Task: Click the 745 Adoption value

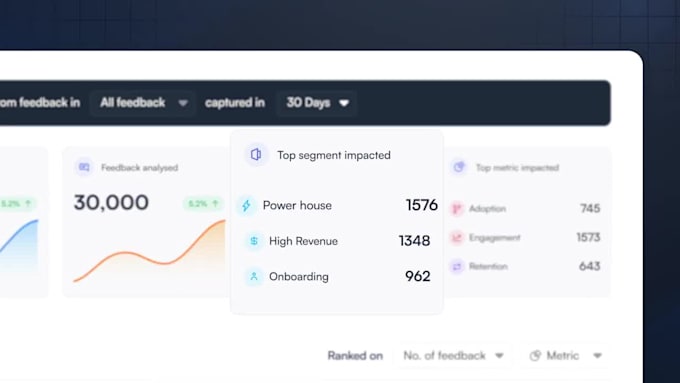Action: click(x=590, y=209)
